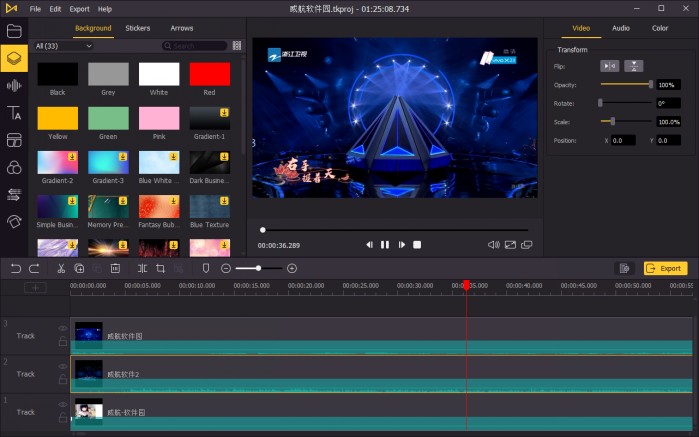Select the Gradient-2 background thumbnail
The height and width of the screenshot is (437, 699).
[58, 162]
